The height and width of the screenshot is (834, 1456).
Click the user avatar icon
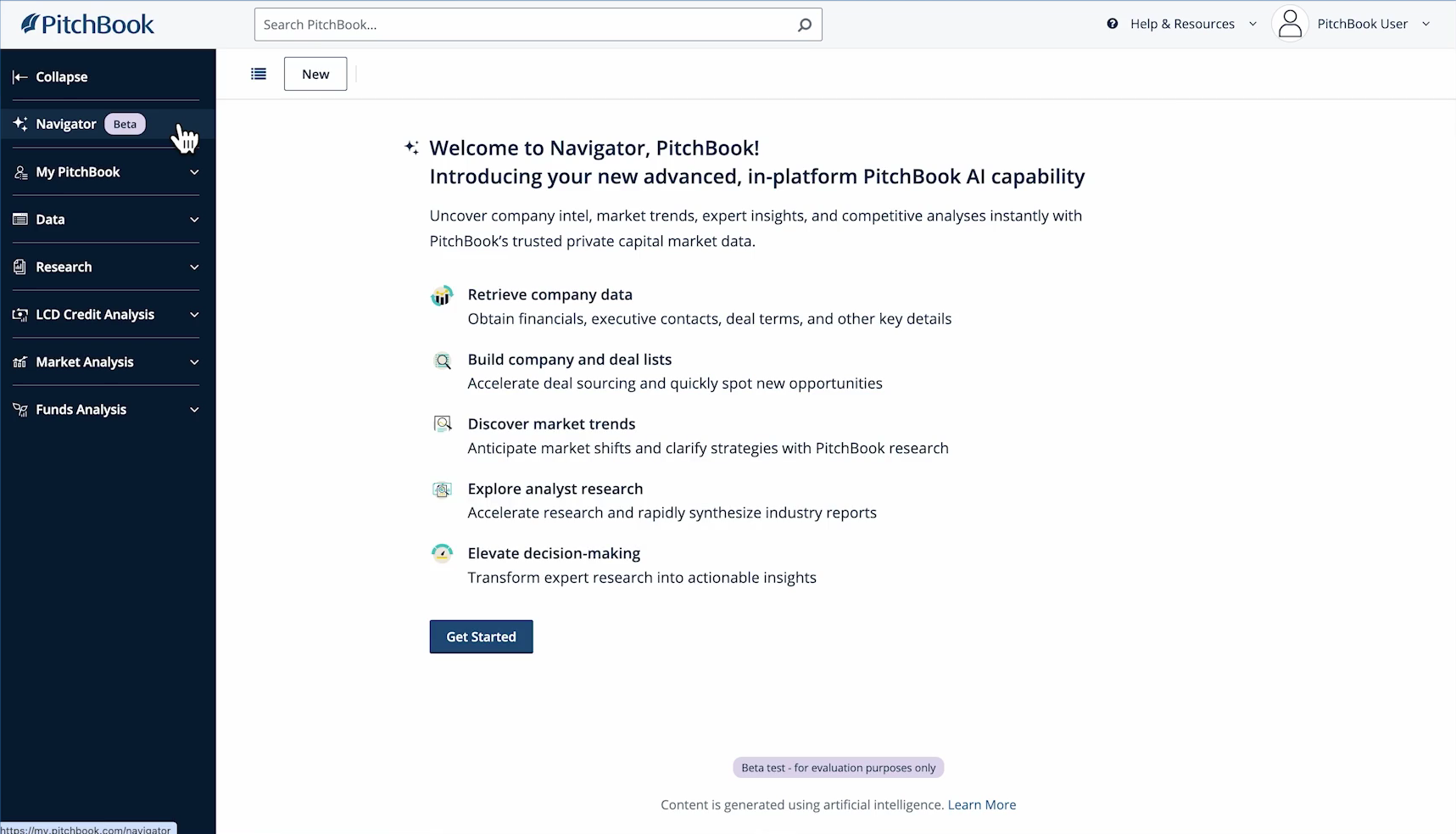1290,24
